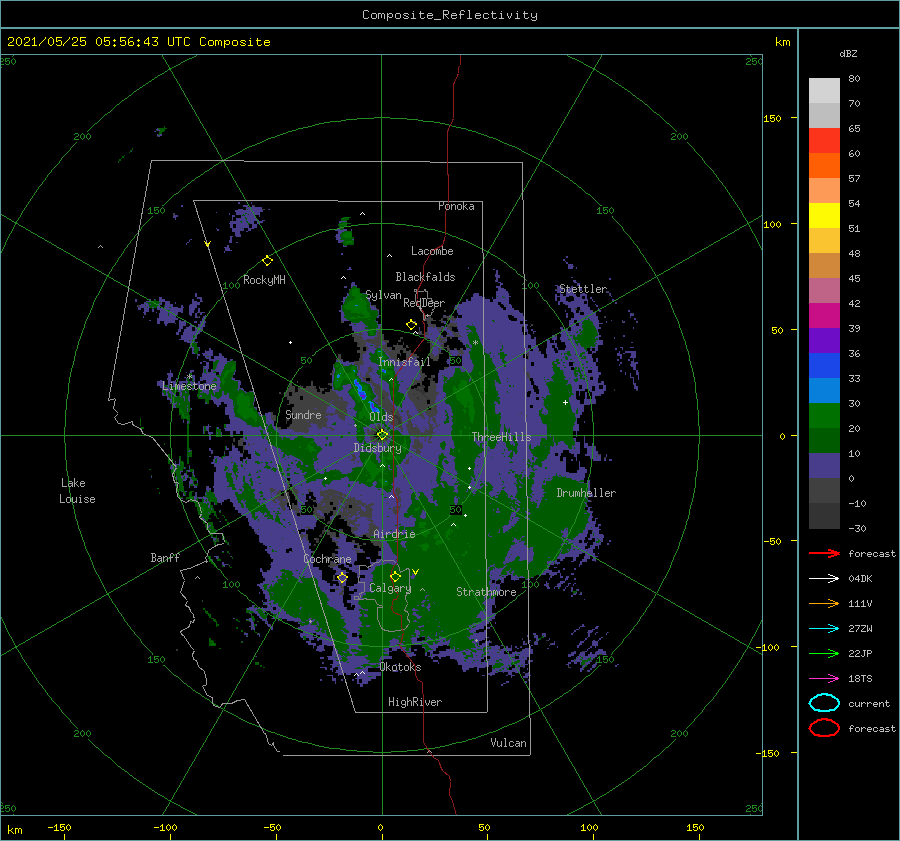Click the 04DK legend label

[x=860, y=579]
